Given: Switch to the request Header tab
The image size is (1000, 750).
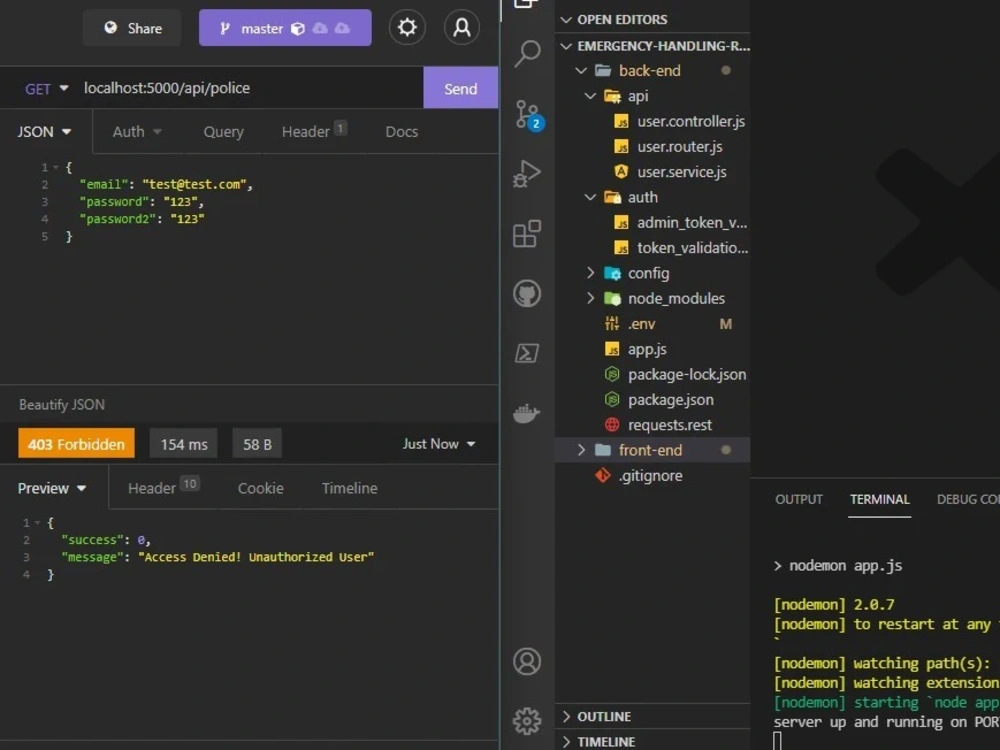Looking at the screenshot, I should pyautogui.click(x=314, y=131).
